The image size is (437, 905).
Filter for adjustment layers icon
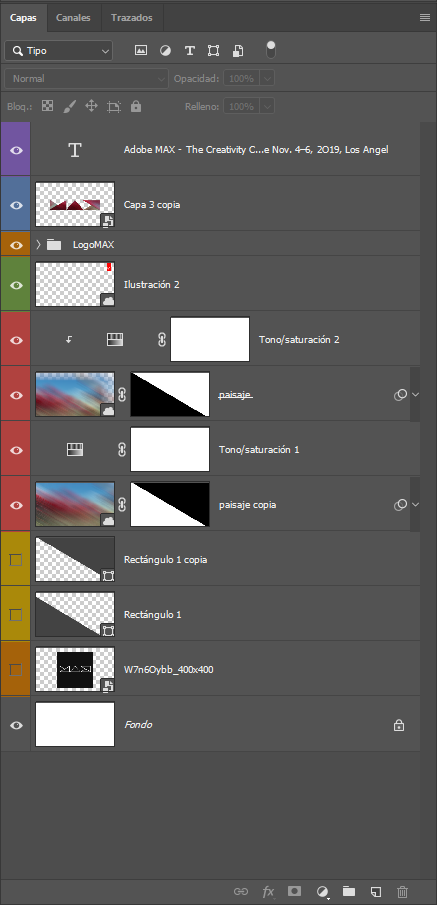[x=166, y=50]
